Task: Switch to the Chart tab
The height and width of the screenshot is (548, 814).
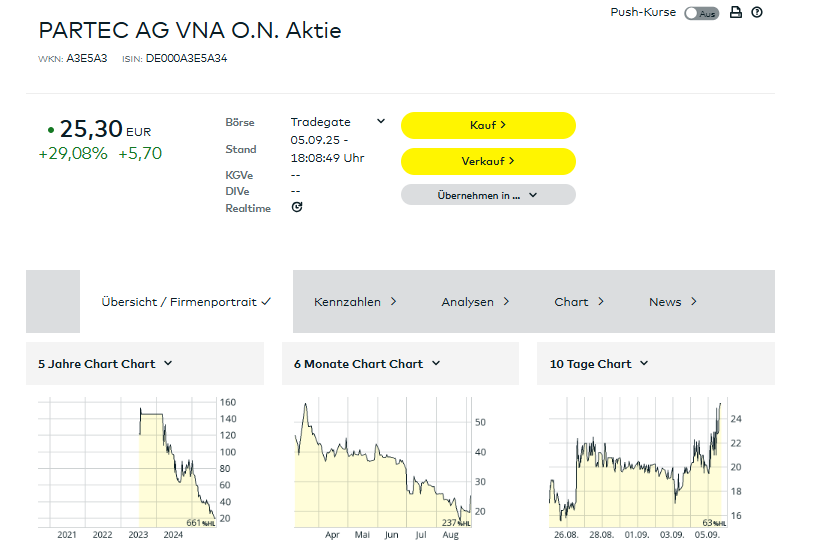Action: coord(579,302)
